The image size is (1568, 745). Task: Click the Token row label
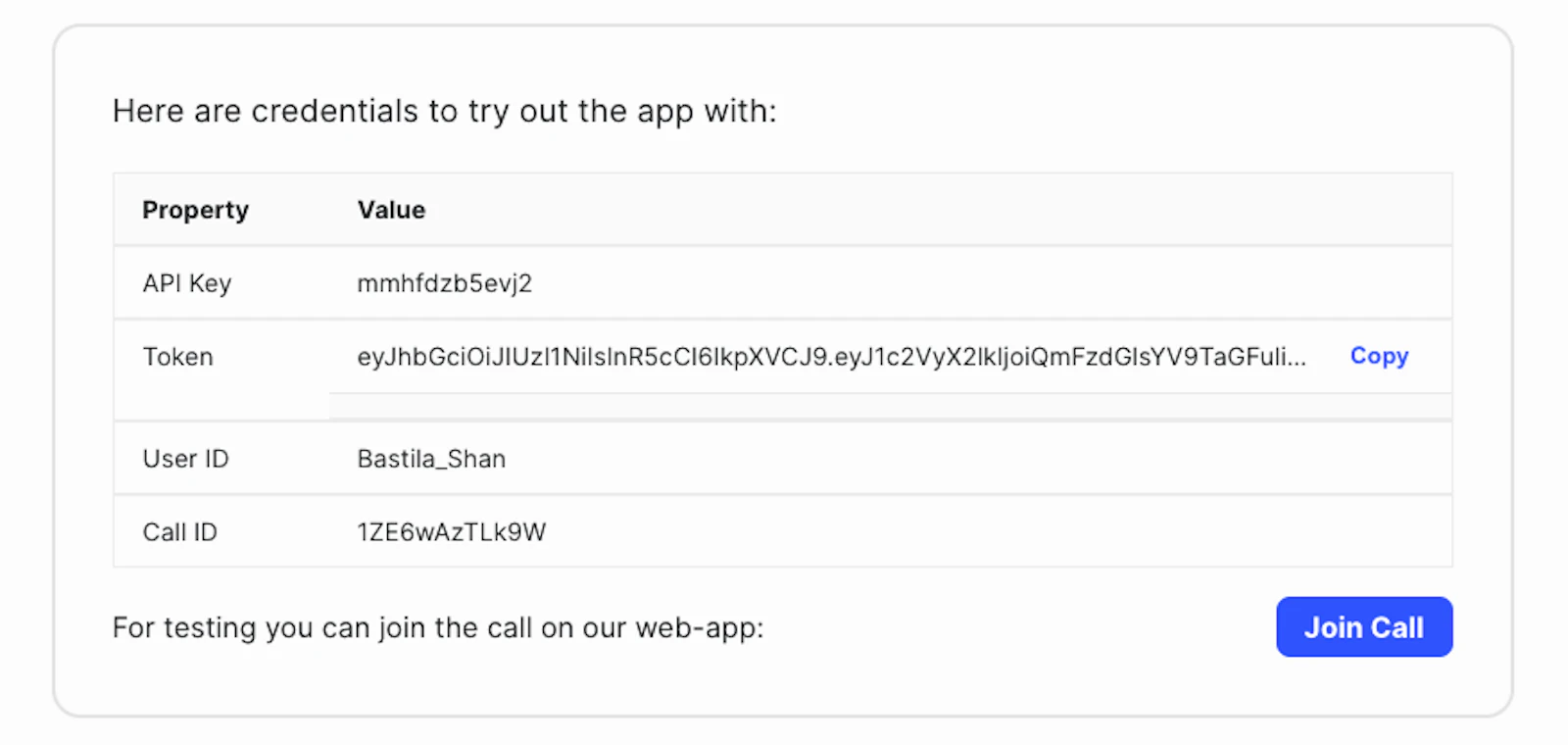pyautogui.click(x=177, y=357)
